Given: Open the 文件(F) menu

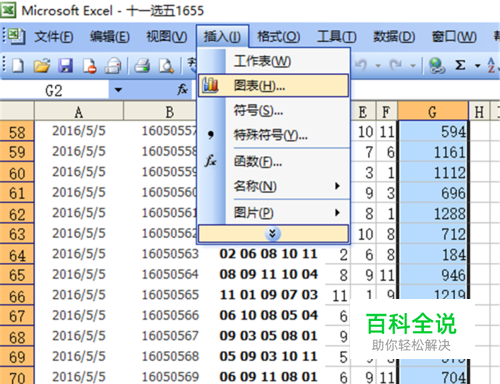Looking at the screenshot, I should [53, 36].
